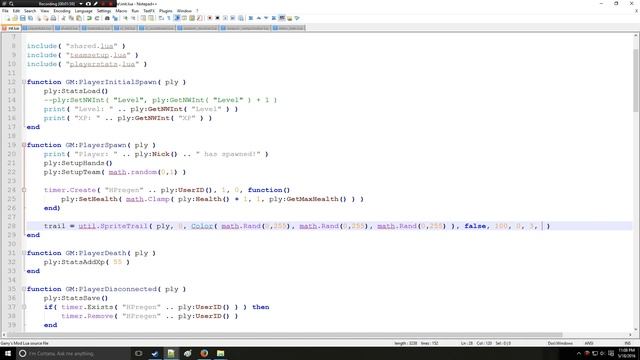
Task: Click 'ply:StatsSave()' code line
Action: click(76, 298)
